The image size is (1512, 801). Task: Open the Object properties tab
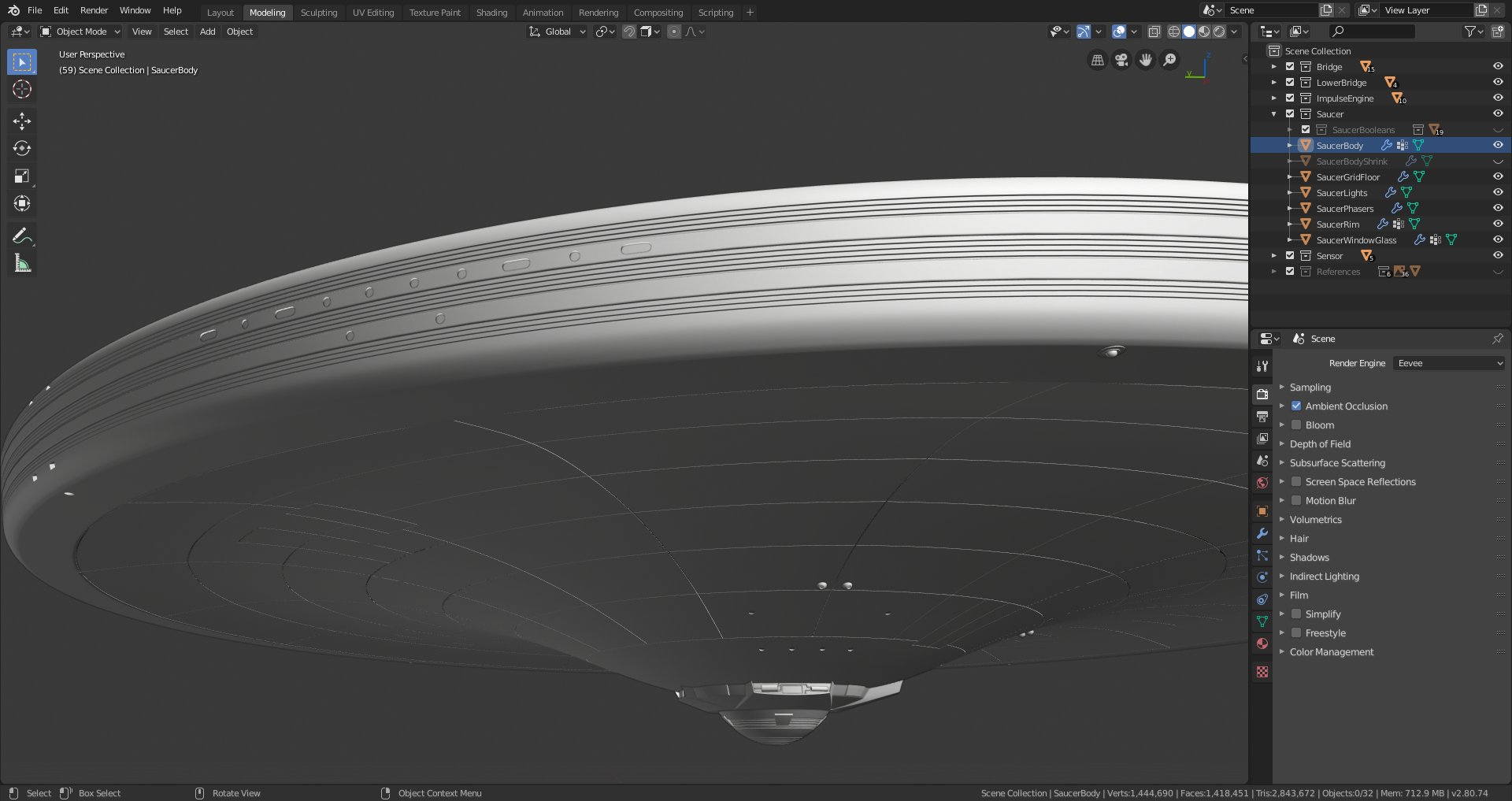point(1262,511)
